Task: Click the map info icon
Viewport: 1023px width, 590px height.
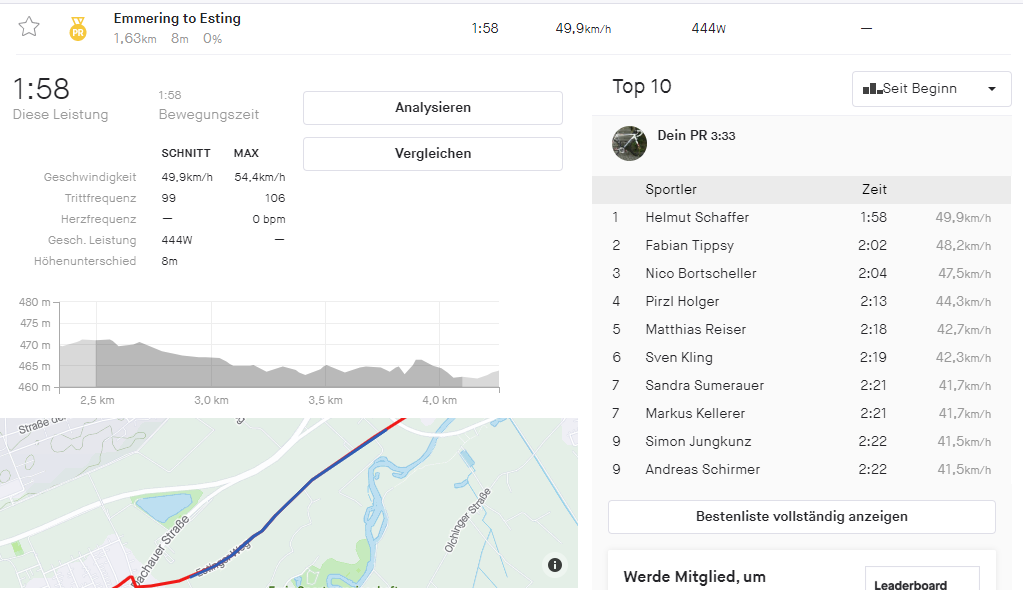Action: [x=555, y=565]
